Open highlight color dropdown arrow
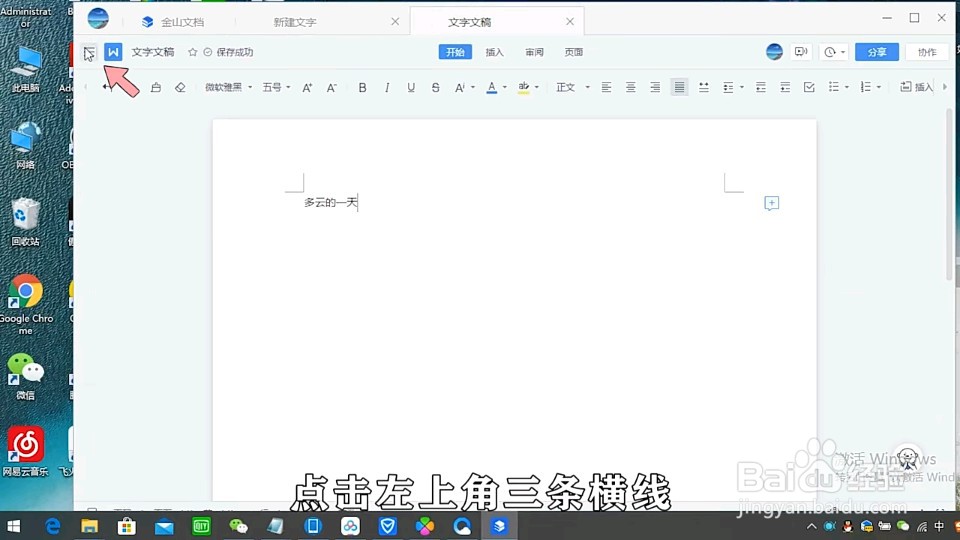Viewport: 960px width, 540px height. point(537,88)
